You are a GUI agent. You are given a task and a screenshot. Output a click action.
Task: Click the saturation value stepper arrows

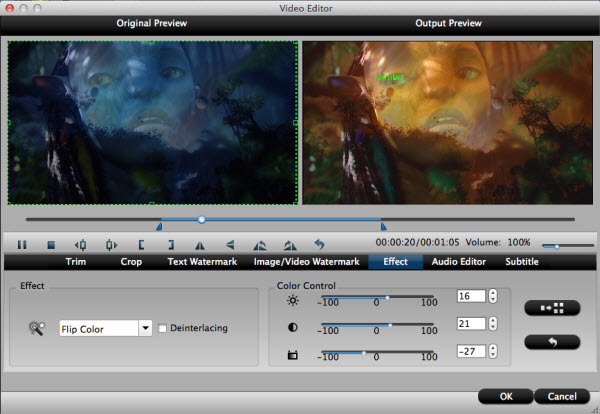(x=493, y=351)
